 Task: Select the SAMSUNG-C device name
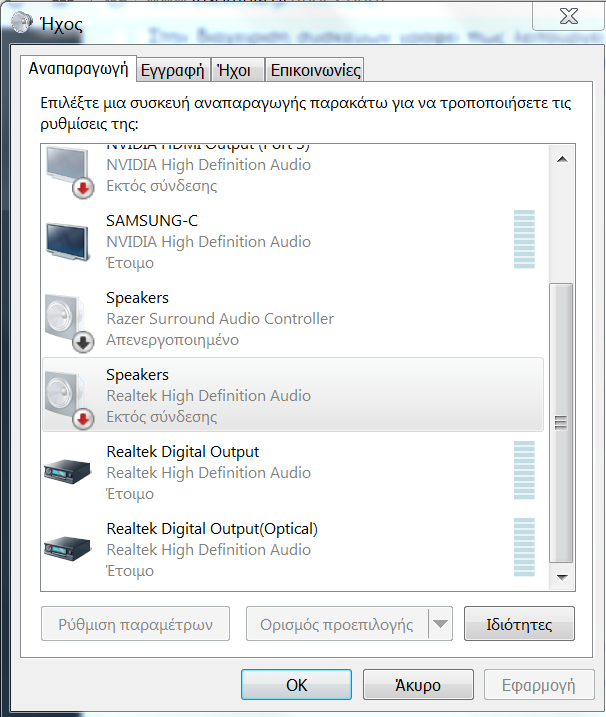pos(152,221)
